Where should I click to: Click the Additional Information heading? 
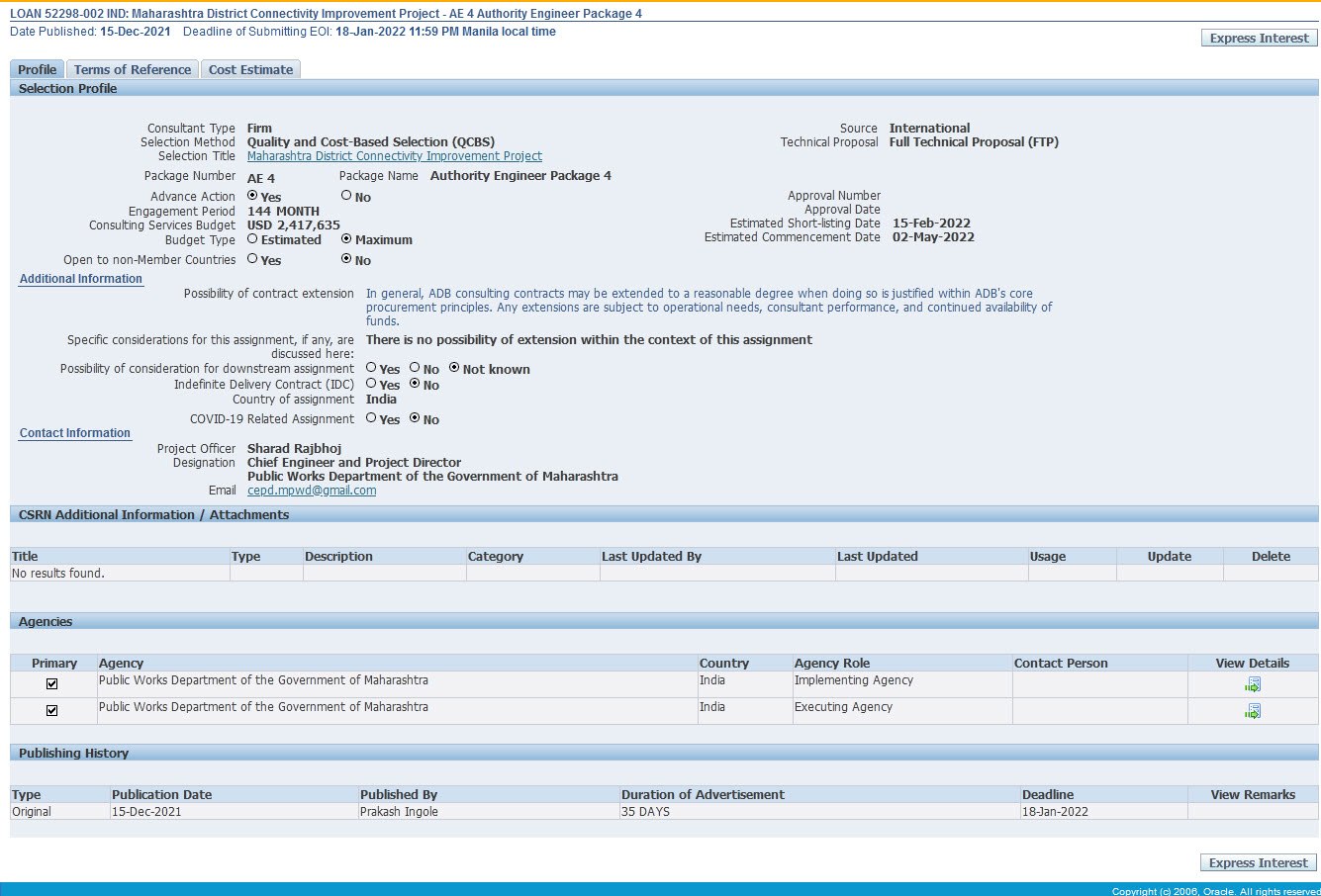[x=81, y=279]
